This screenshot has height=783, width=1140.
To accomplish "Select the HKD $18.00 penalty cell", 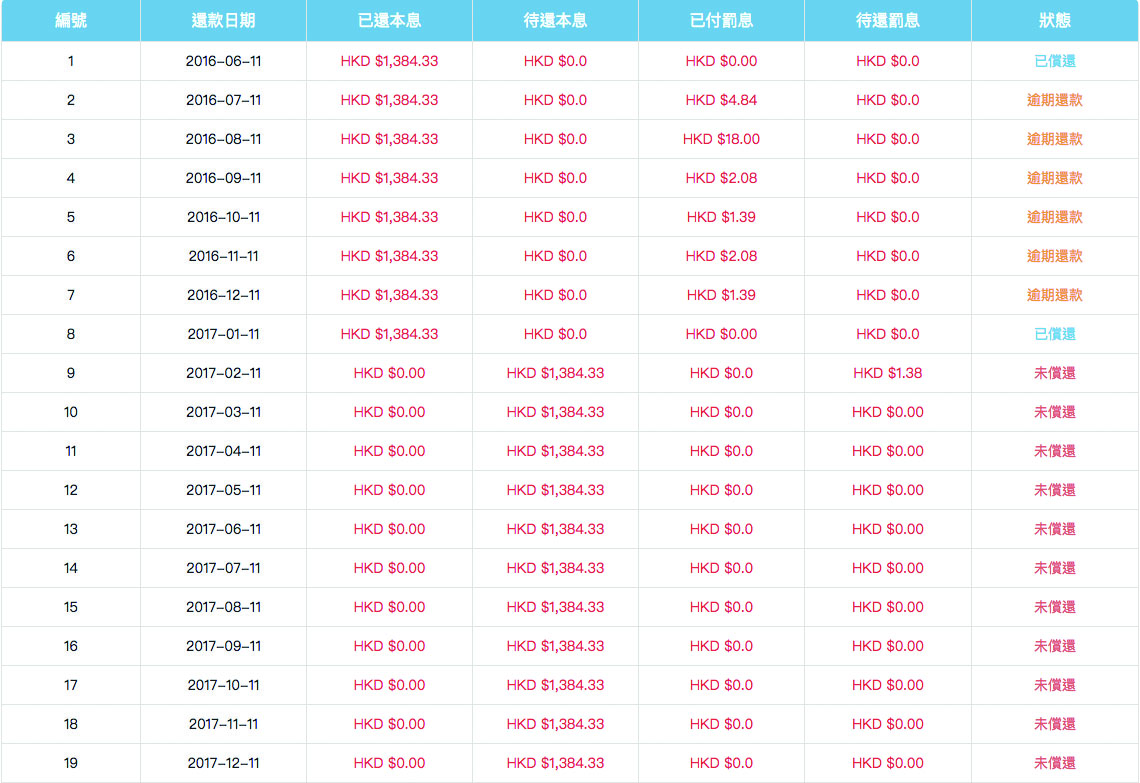I will click(721, 139).
